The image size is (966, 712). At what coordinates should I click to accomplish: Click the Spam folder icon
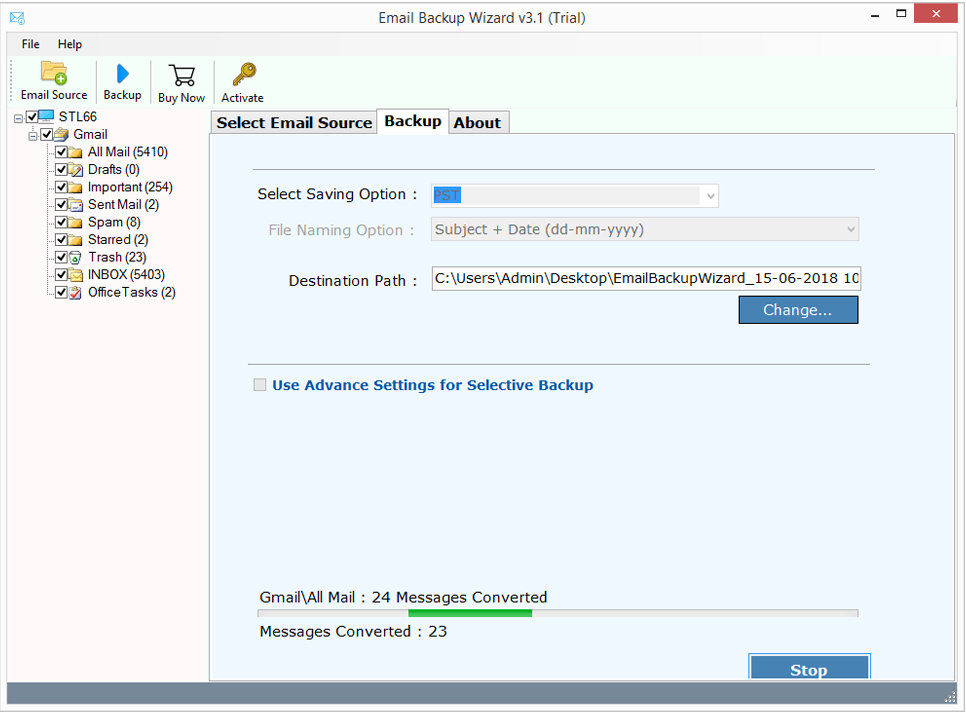pyautogui.click(x=75, y=222)
